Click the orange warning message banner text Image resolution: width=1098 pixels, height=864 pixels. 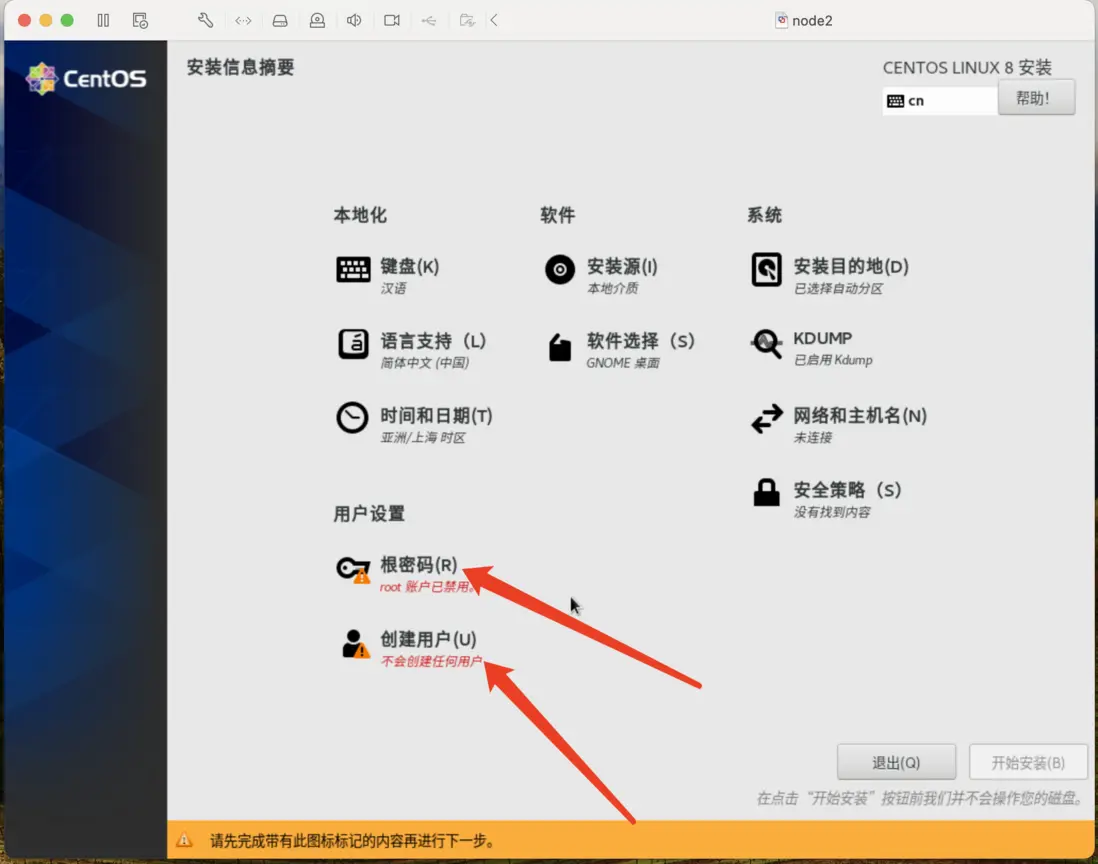pos(352,840)
